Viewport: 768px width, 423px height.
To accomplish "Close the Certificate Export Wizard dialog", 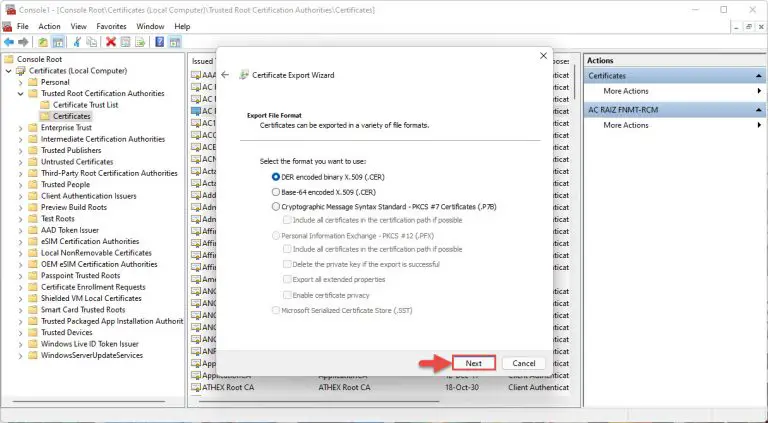I will click(543, 56).
